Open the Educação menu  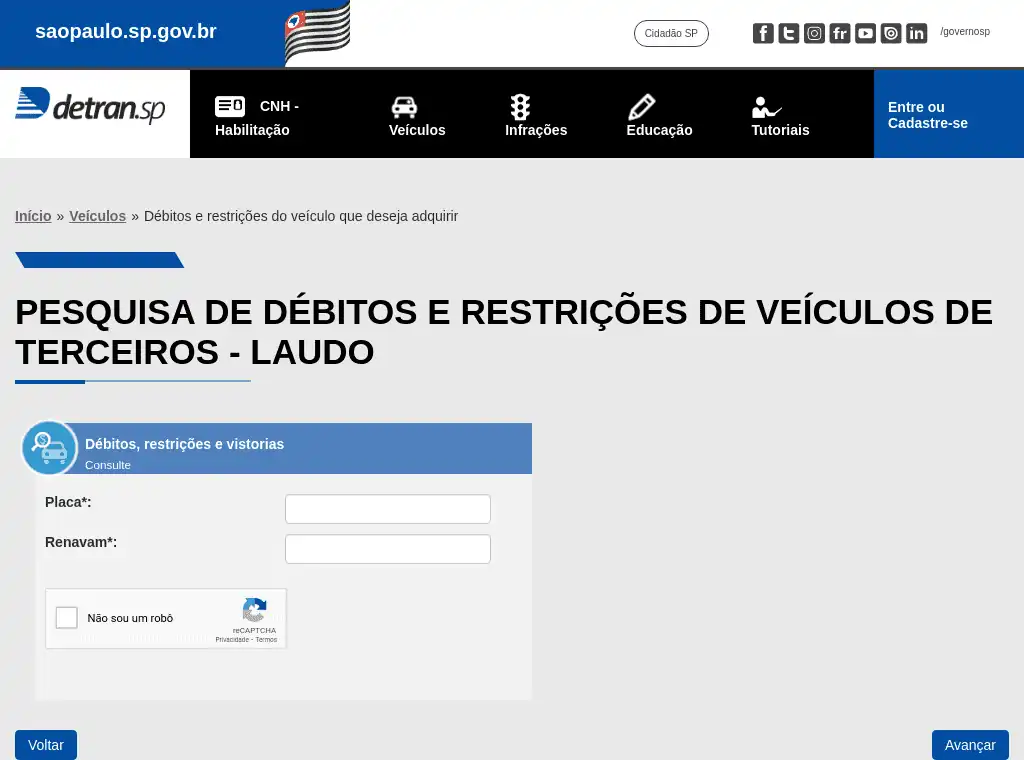coord(659,117)
